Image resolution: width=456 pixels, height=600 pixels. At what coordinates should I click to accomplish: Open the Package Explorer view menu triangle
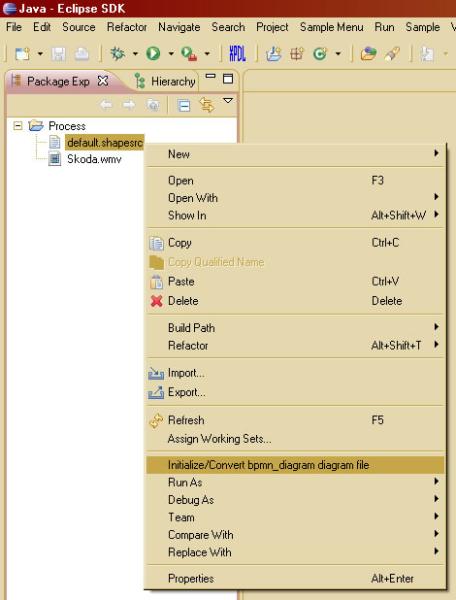coord(228,101)
